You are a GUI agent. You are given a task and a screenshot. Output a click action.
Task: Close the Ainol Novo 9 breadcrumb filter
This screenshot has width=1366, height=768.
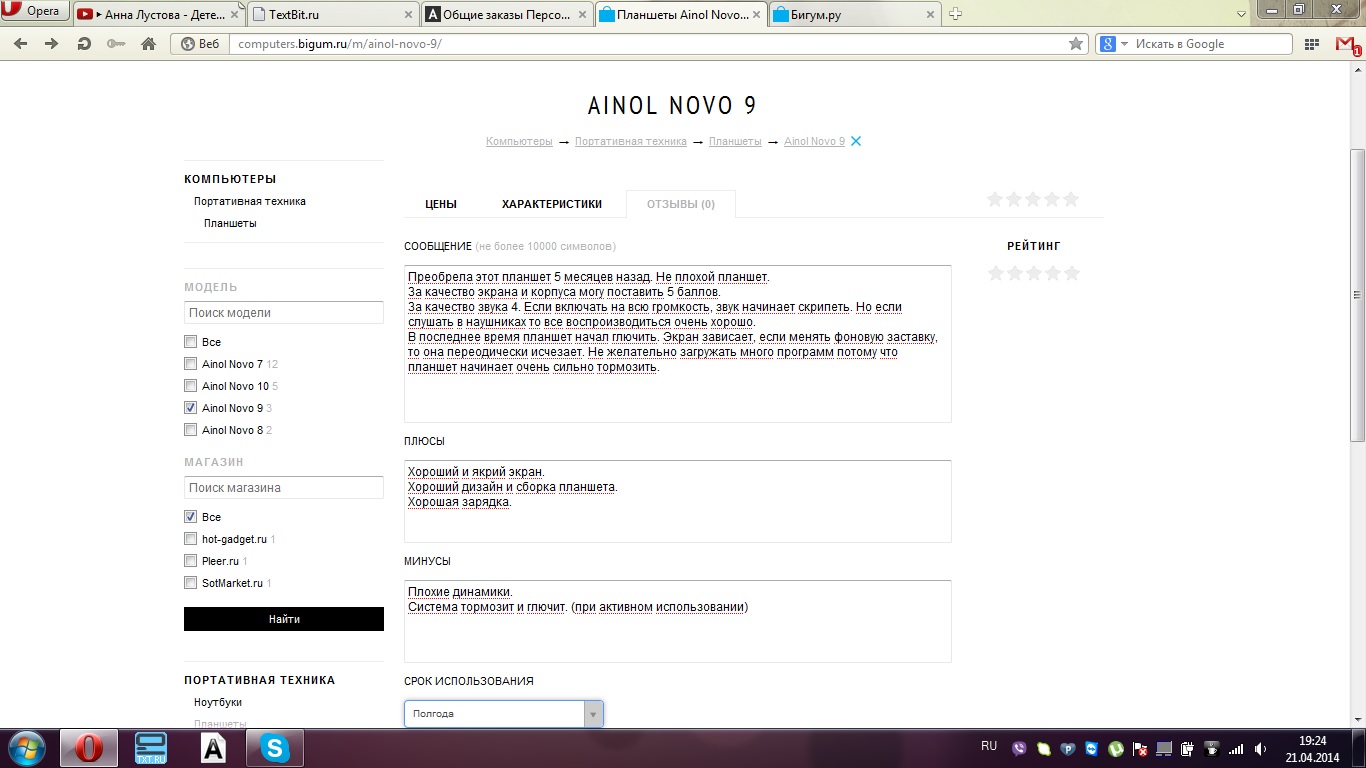[856, 141]
